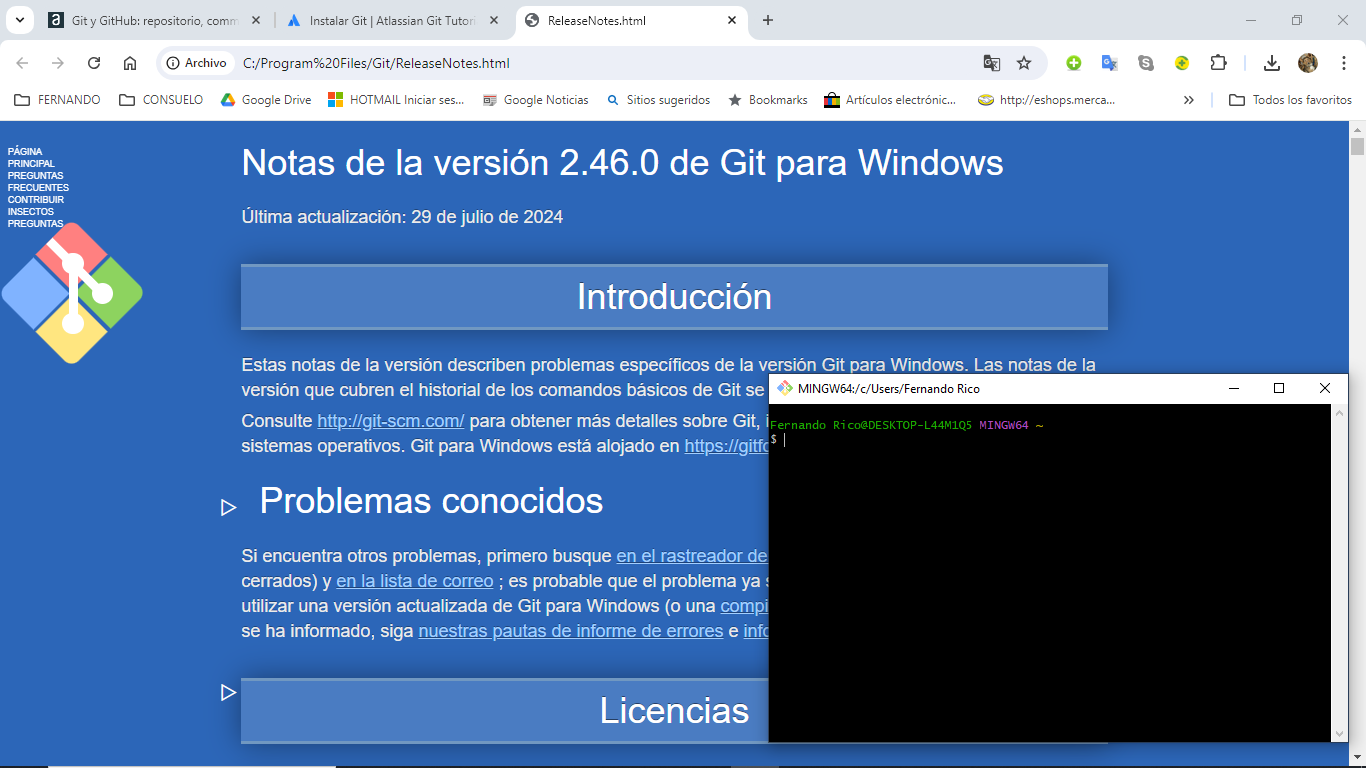The image size is (1366, 768).
Task: Click the browser page scrollbar thumb
Action: (1357, 146)
